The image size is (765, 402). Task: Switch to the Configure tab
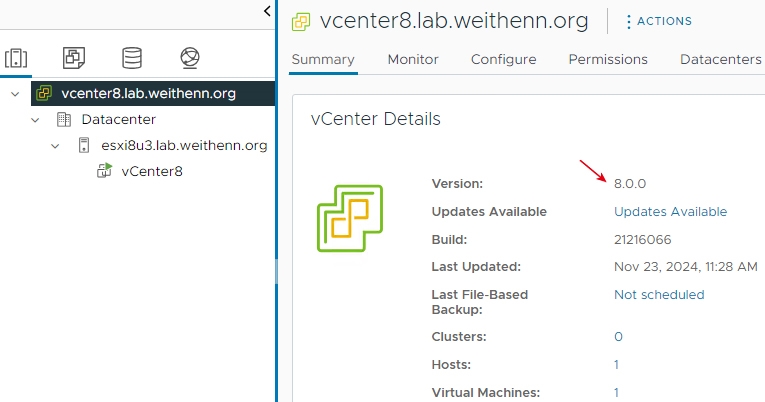(503, 60)
